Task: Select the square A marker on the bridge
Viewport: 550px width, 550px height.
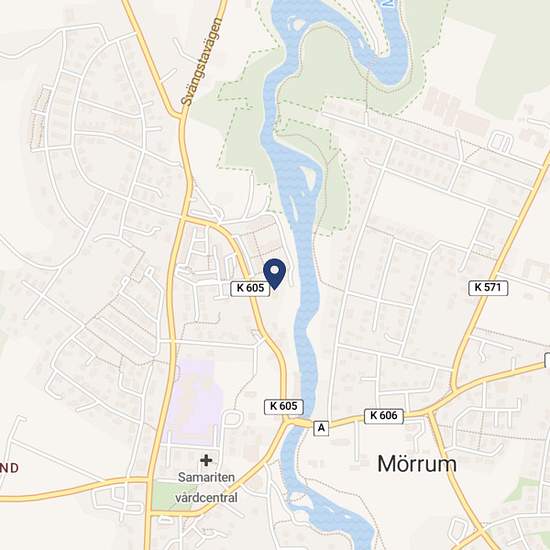Action: 321,428
